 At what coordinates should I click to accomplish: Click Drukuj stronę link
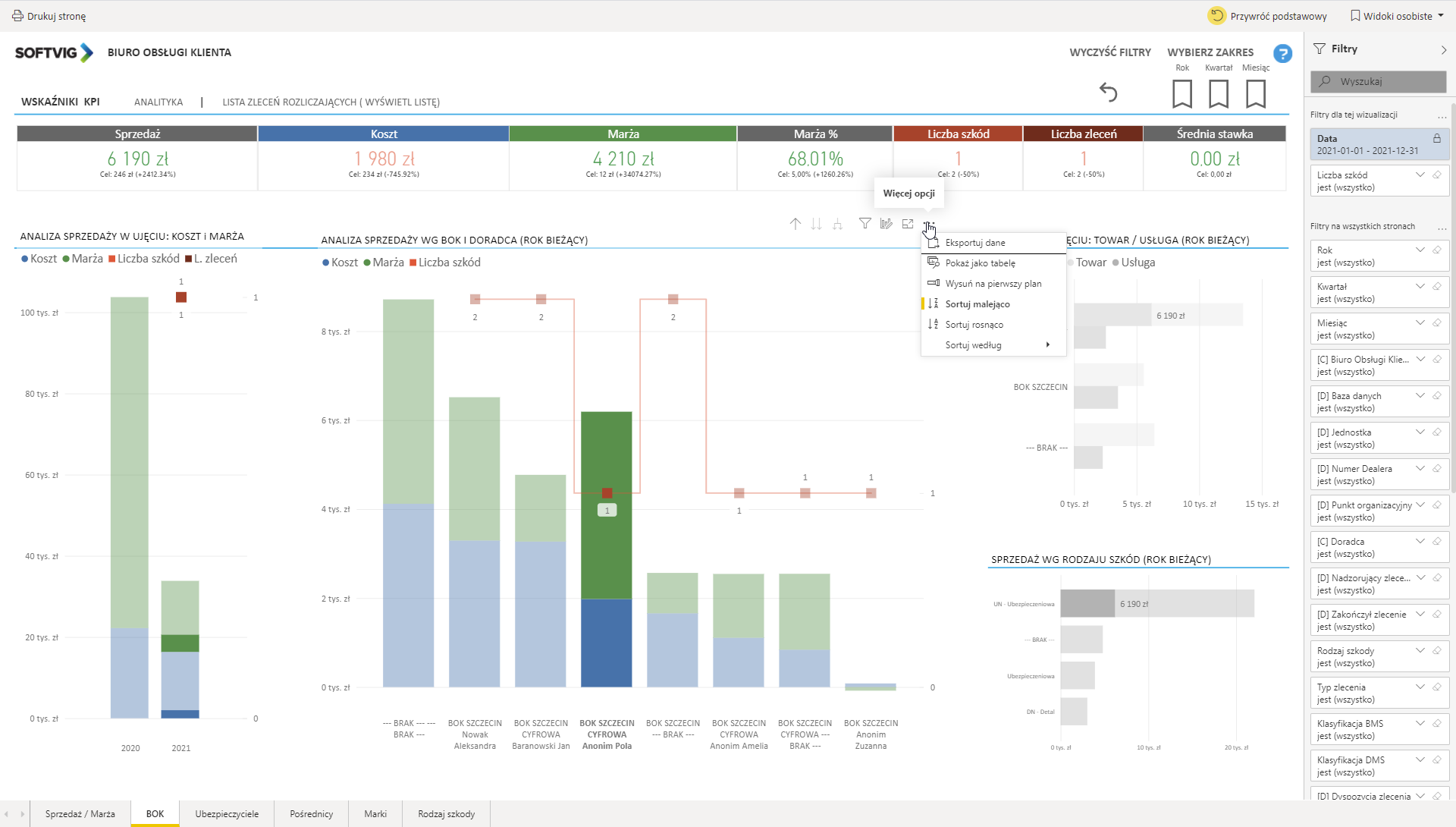(x=49, y=16)
